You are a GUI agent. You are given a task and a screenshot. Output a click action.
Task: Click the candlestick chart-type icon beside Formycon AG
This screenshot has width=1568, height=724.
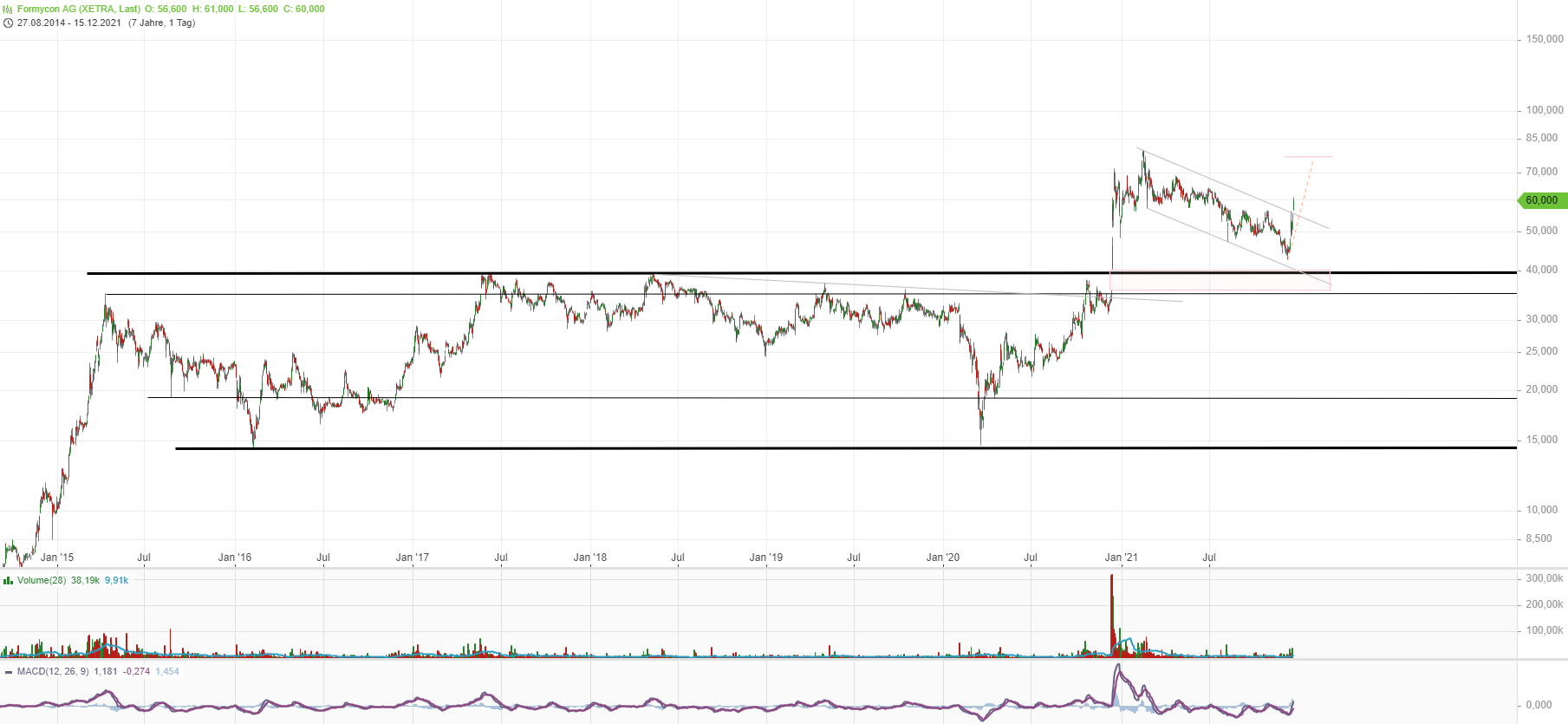point(8,9)
